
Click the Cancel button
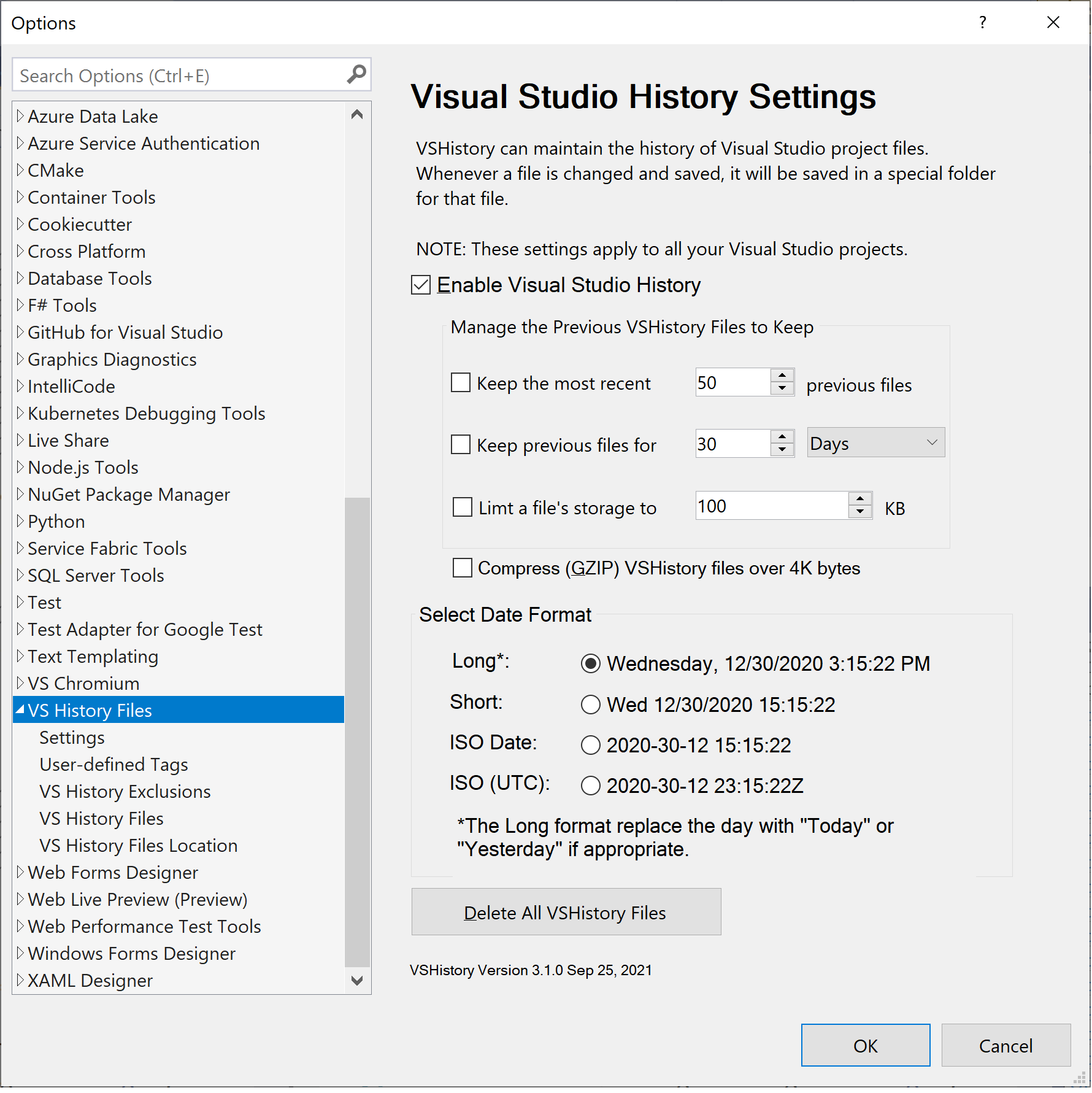click(1005, 1045)
